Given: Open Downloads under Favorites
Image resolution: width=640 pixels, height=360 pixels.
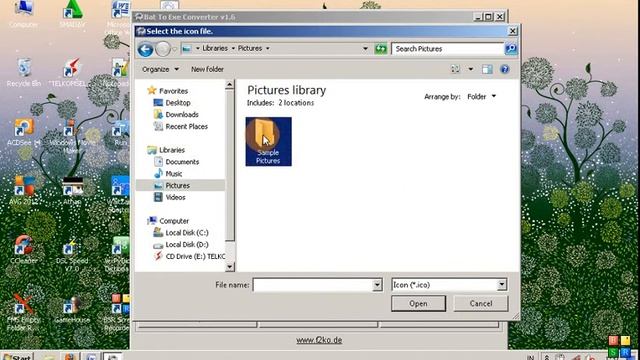Looking at the screenshot, I should pos(182,115).
